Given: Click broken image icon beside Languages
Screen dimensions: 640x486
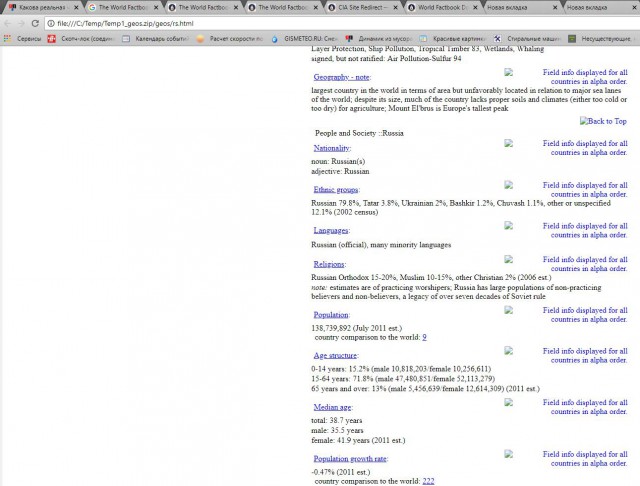Looking at the screenshot, I should [x=508, y=225].
